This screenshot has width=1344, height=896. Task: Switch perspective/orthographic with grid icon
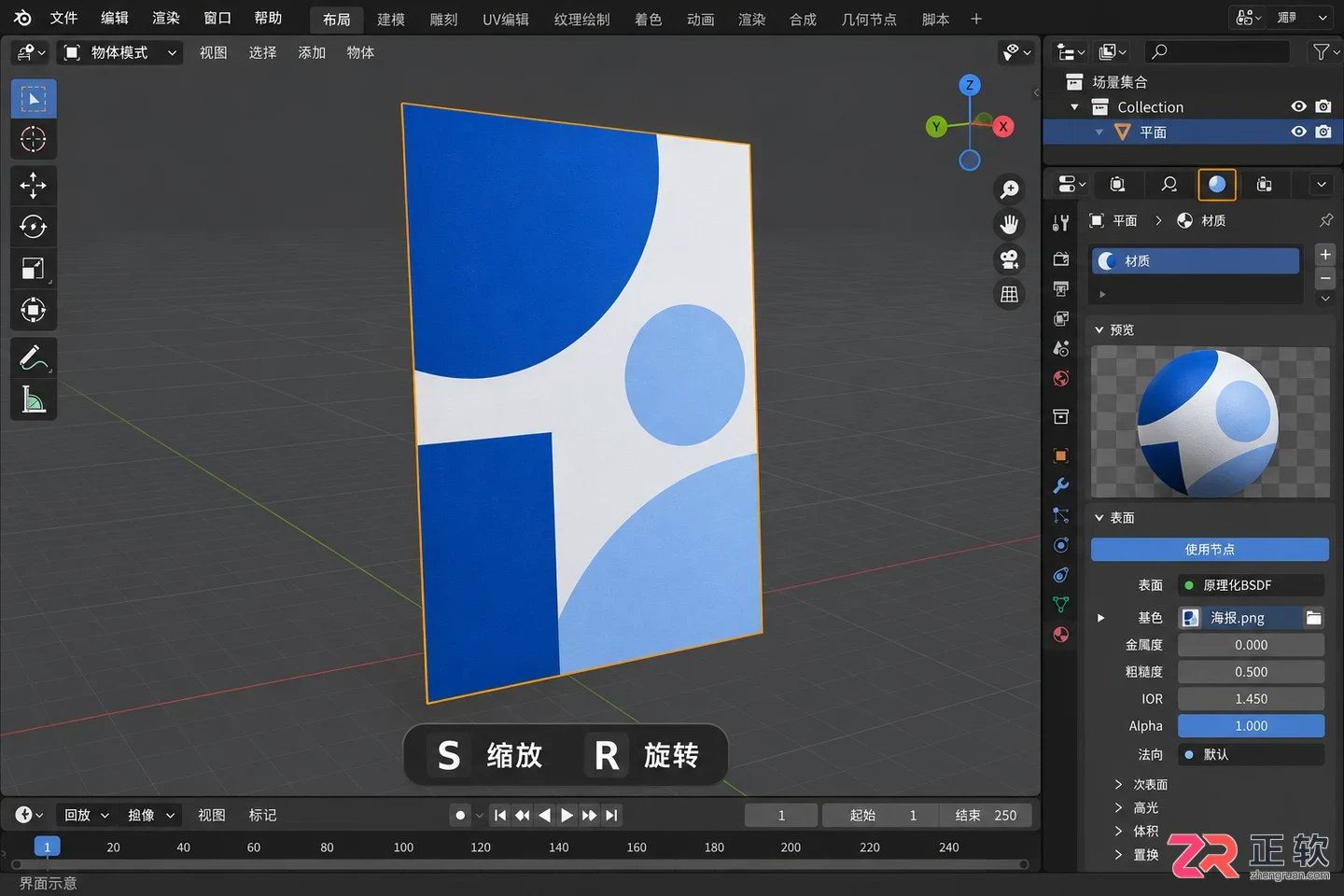pyautogui.click(x=1009, y=294)
